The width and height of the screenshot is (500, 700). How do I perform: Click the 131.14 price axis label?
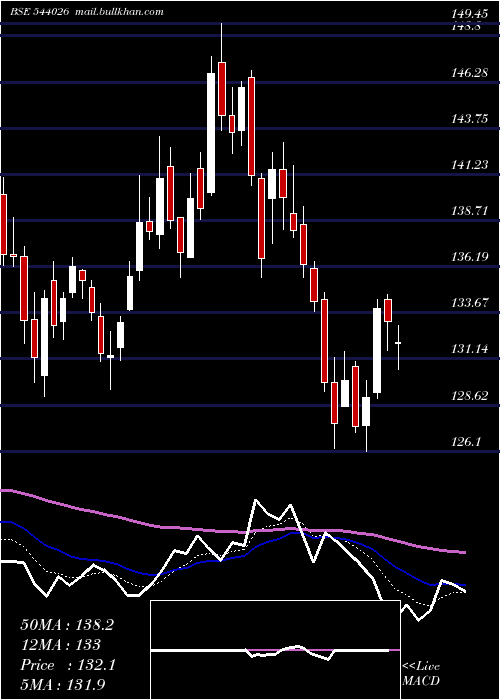point(469,349)
